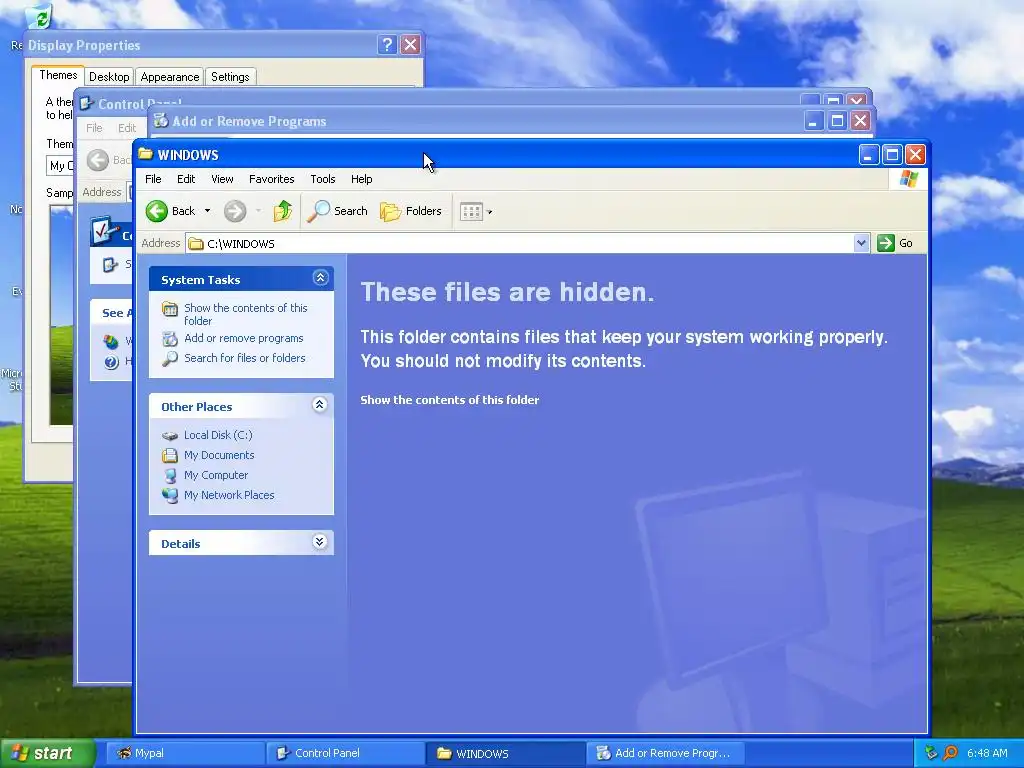This screenshot has height=768, width=1024.
Task: Click the Help question icon in See Also
Action: pyautogui.click(x=112, y=362)
